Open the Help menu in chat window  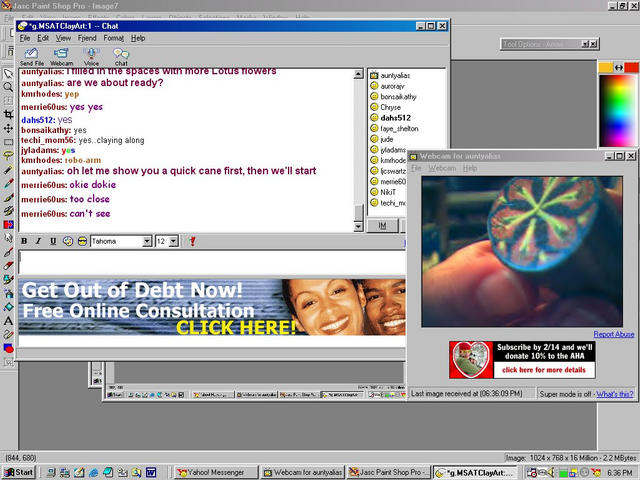[138, 38]
